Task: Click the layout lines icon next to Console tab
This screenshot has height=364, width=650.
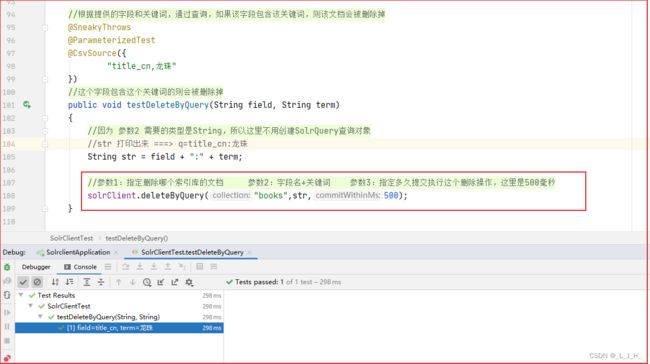Action: point(108,267)
